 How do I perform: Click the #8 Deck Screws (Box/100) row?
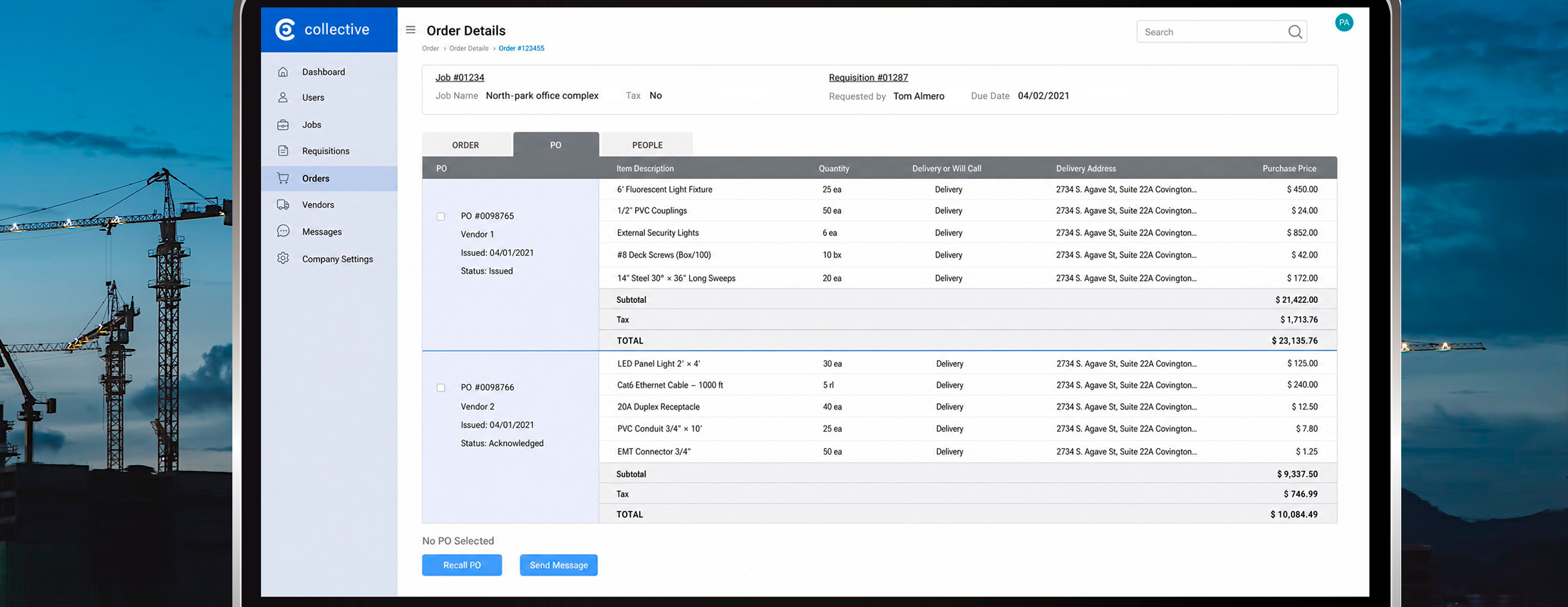point(968,255)
